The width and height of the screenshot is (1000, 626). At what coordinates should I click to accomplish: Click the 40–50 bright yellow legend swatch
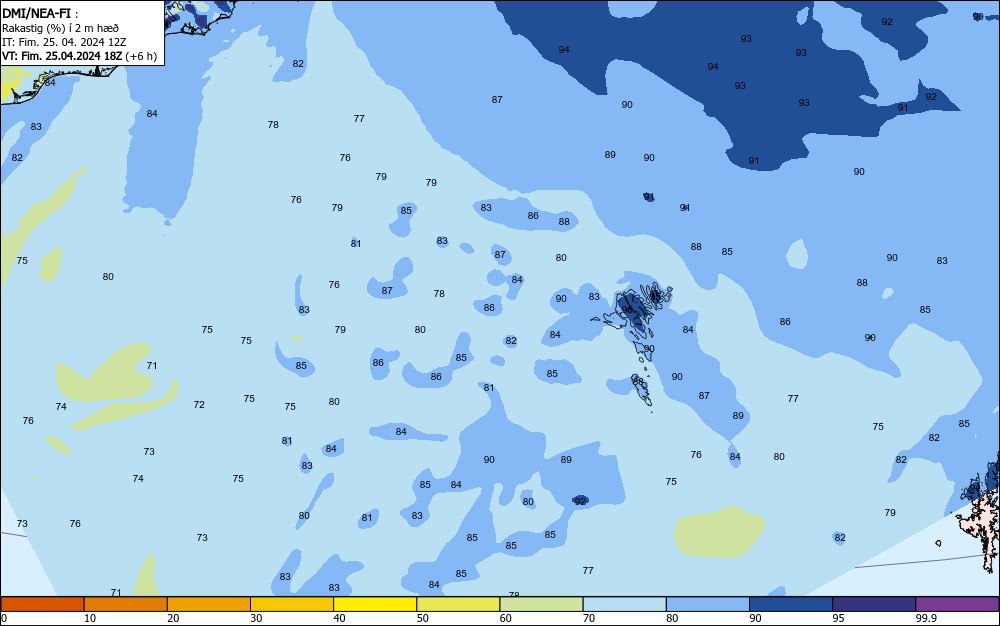[375, 604]
